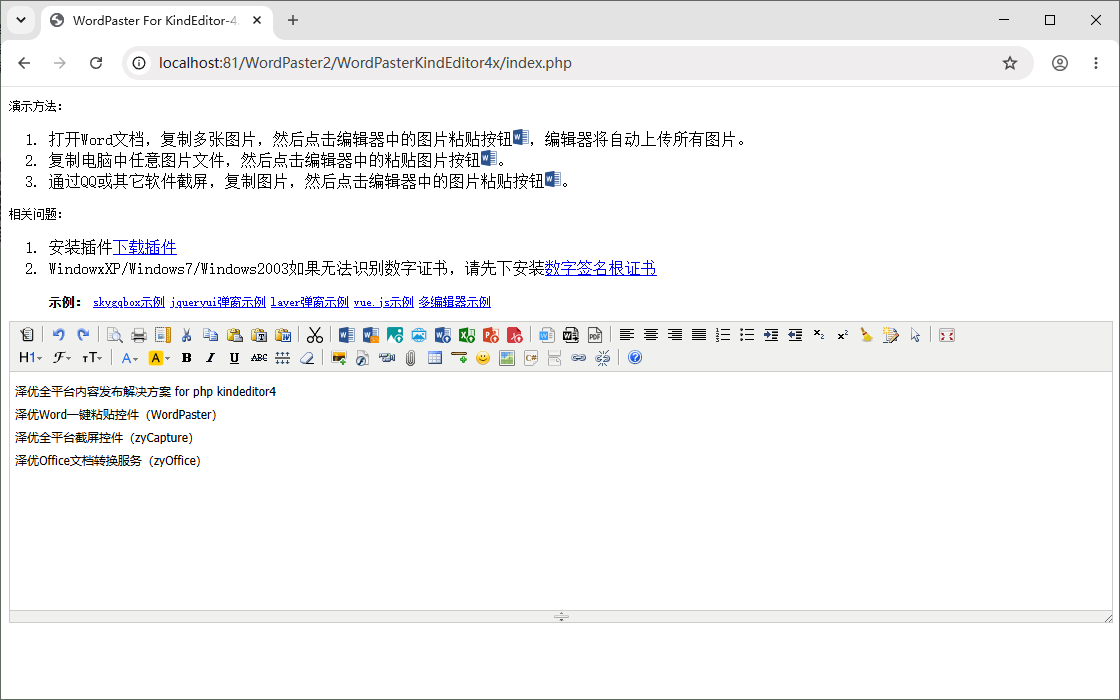1120x700 pixels.
Task: Insert attachment with the paperclip icon
Action: [411, 358]
